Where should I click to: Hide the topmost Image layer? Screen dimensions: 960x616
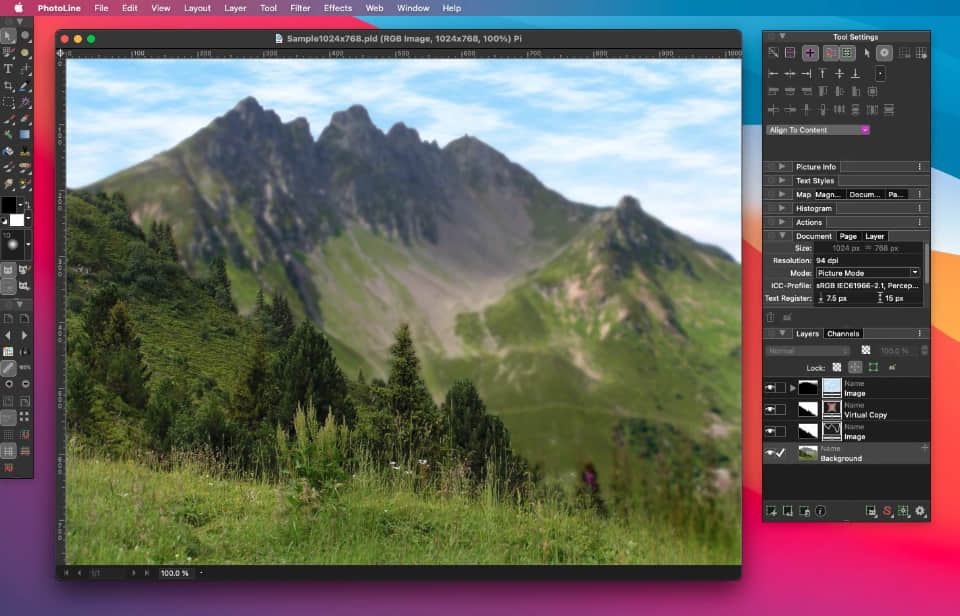point(772,385)
